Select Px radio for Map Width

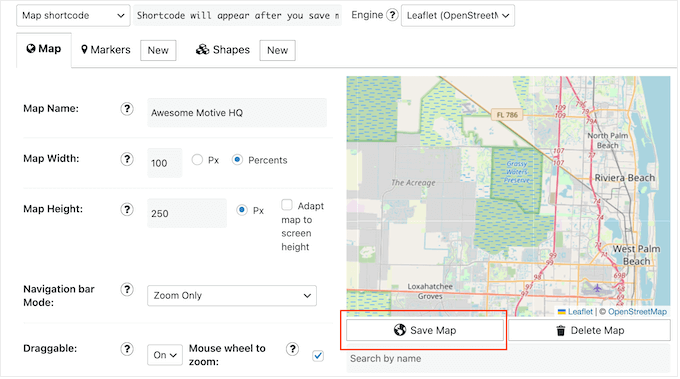[x=197, y=160]
